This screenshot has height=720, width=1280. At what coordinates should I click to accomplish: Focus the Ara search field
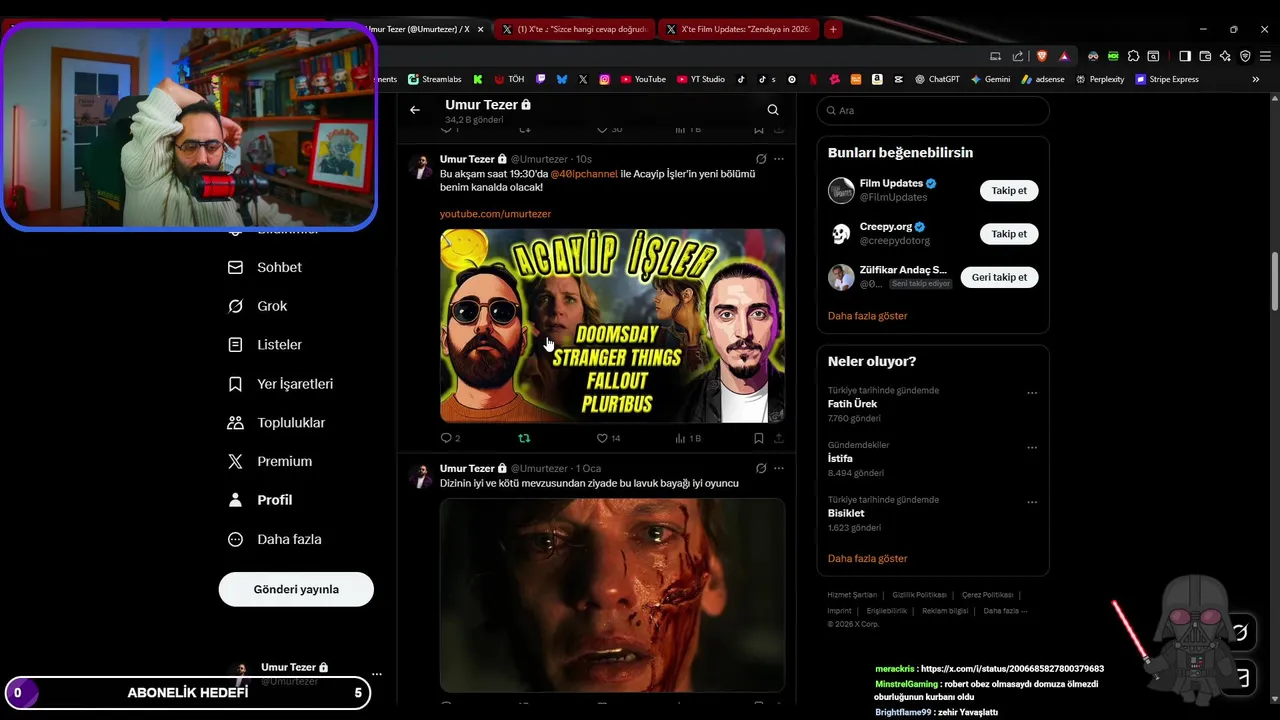click(933, 111)
